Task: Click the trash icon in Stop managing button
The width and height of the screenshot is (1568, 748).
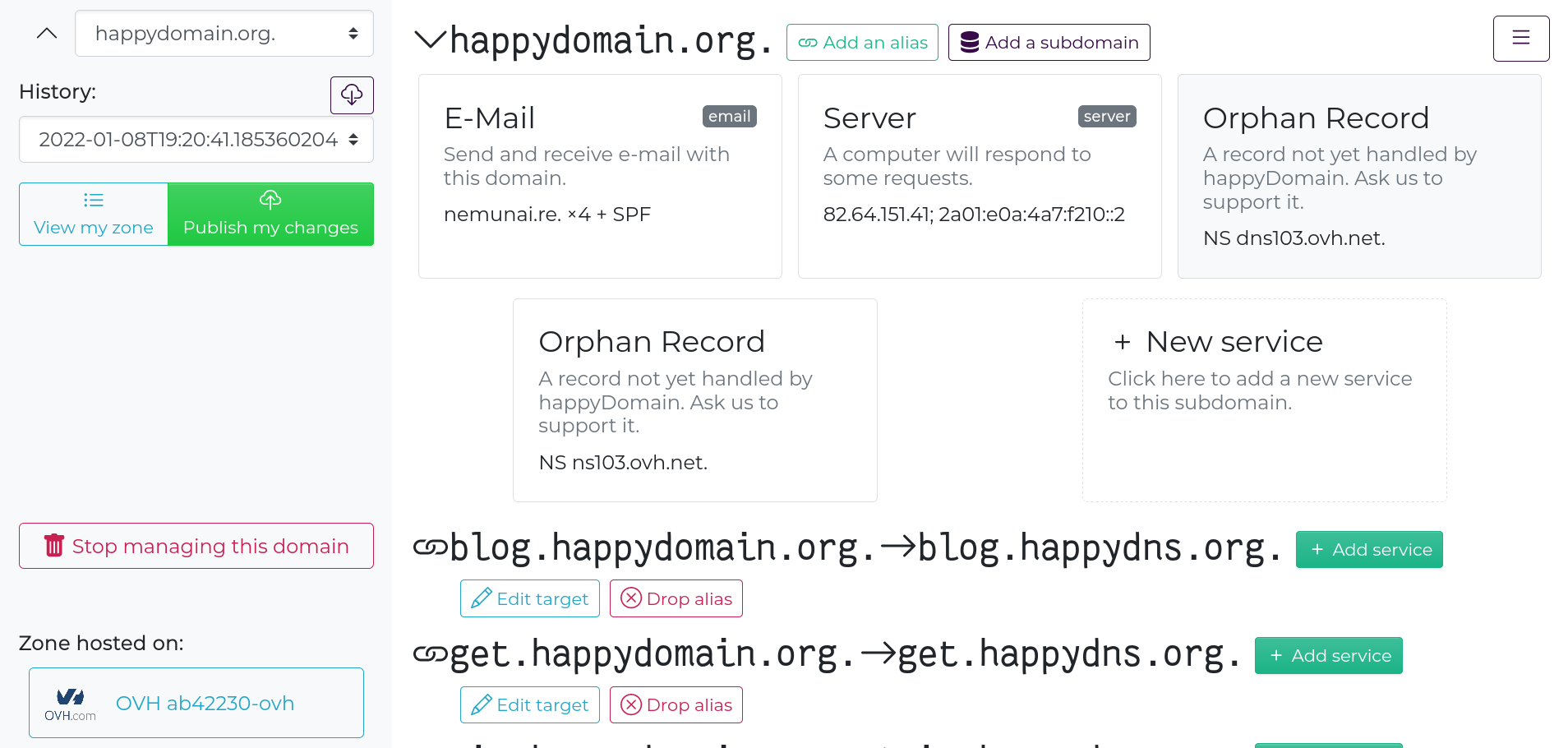Action: pos(54,546)
